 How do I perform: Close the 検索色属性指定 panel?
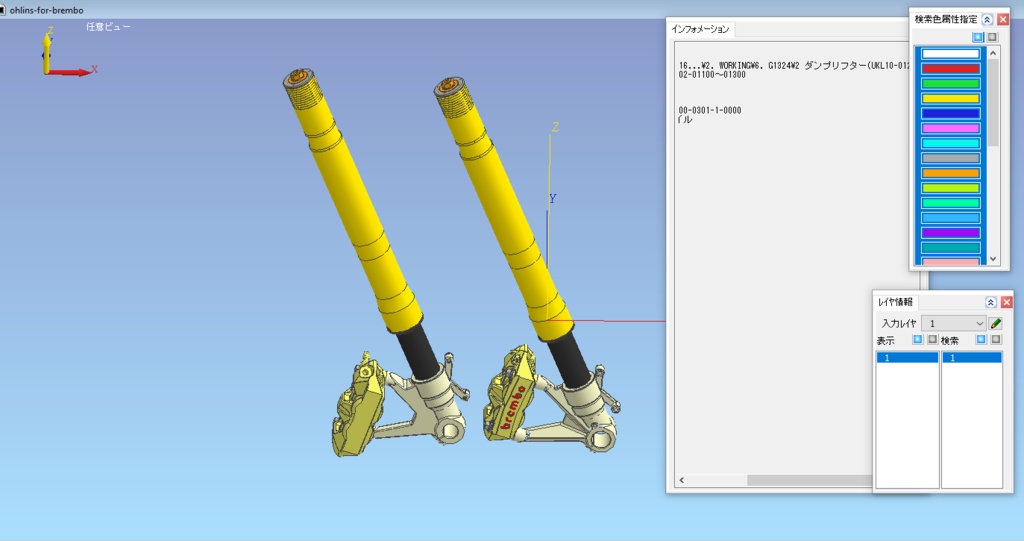tap(1003, 20)
